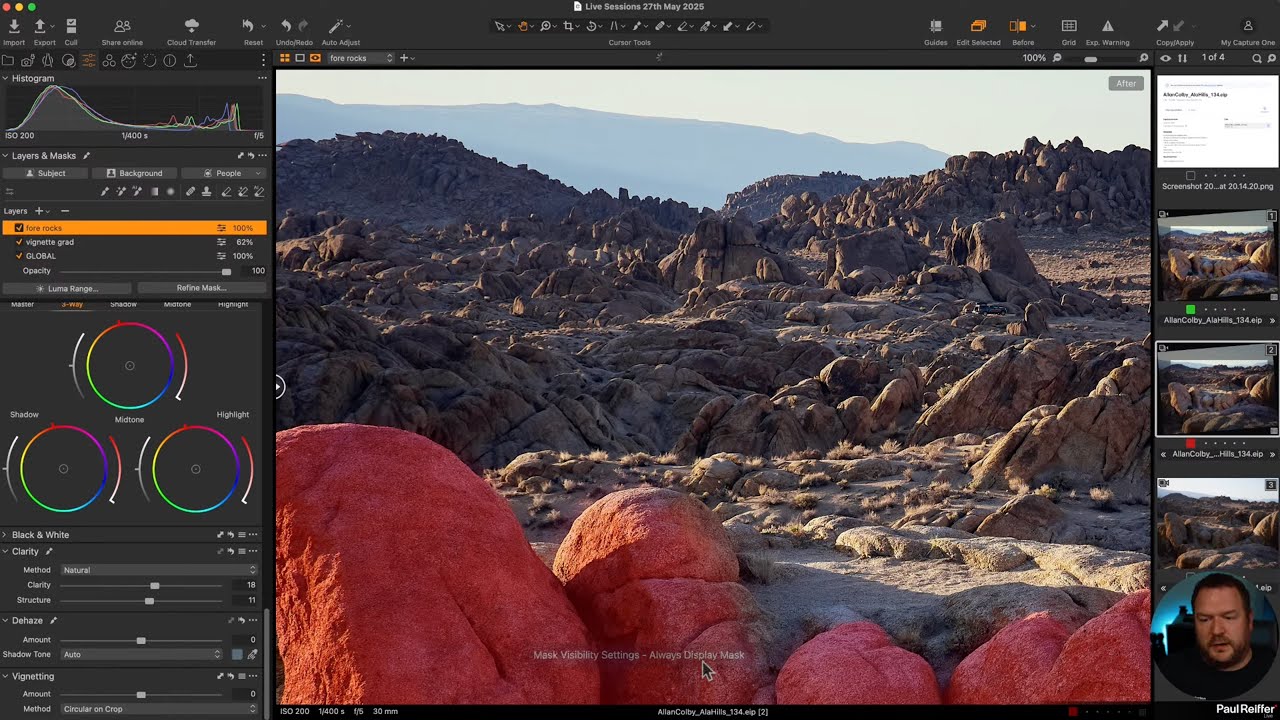Switch to multi-view grid viewer mode

point(284,58)
